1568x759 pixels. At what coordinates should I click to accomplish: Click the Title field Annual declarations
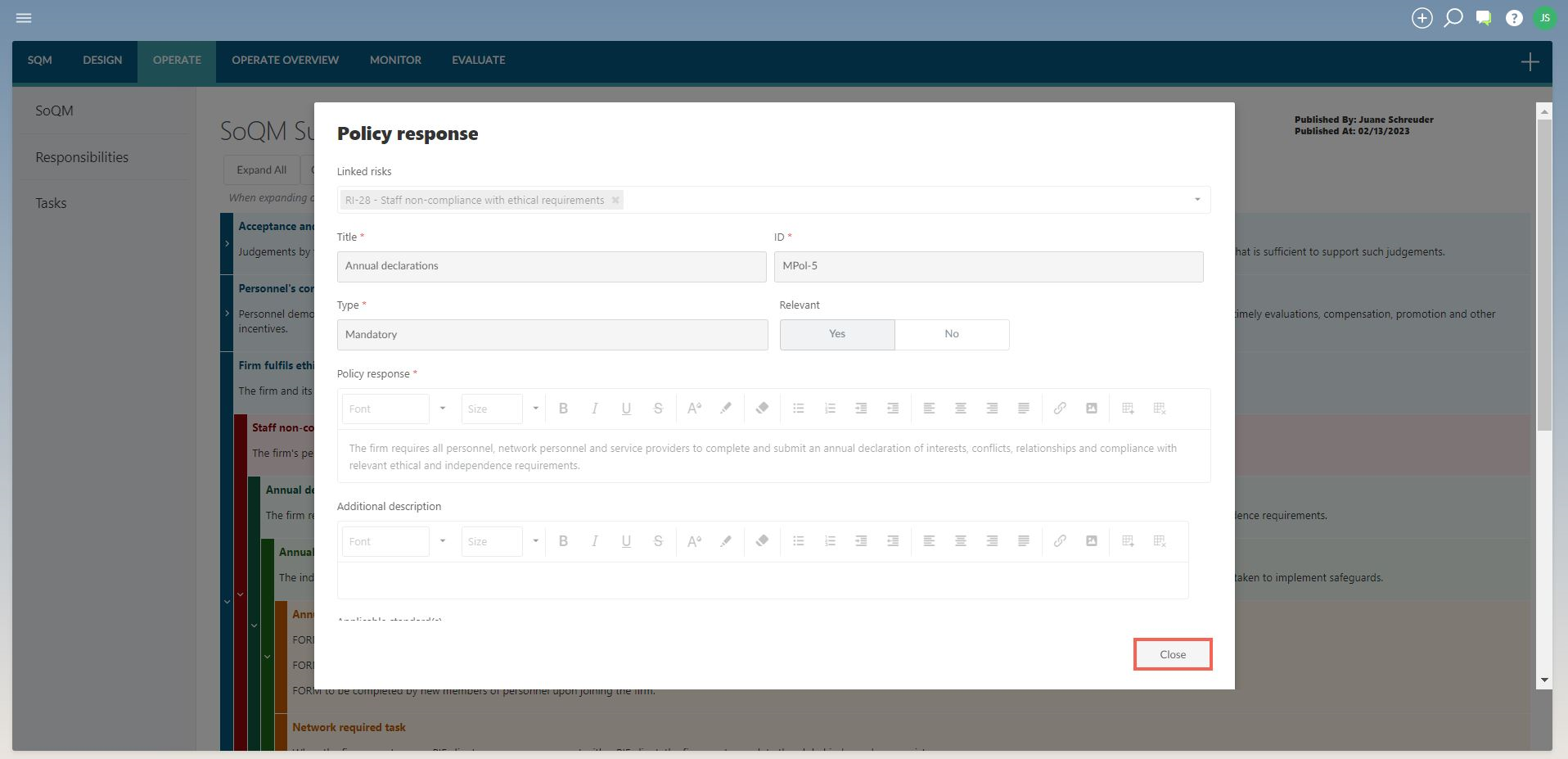552,267
